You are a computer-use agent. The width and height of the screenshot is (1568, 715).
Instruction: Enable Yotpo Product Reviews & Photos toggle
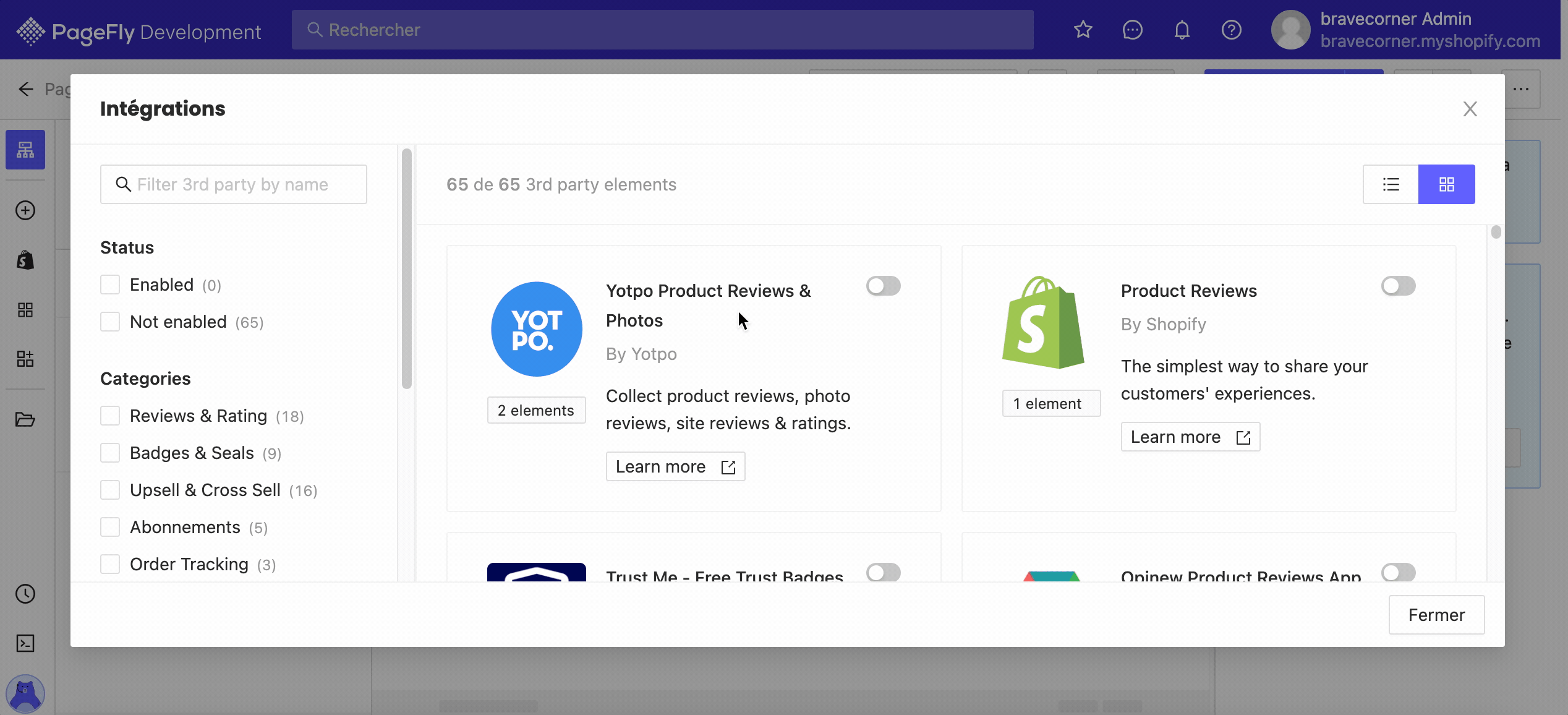coord(883,286)
